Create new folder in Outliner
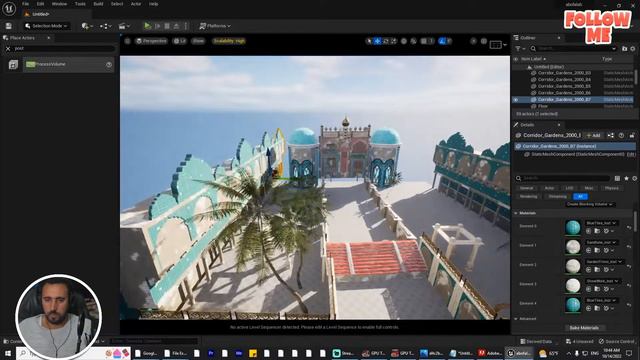 (624, 49)
